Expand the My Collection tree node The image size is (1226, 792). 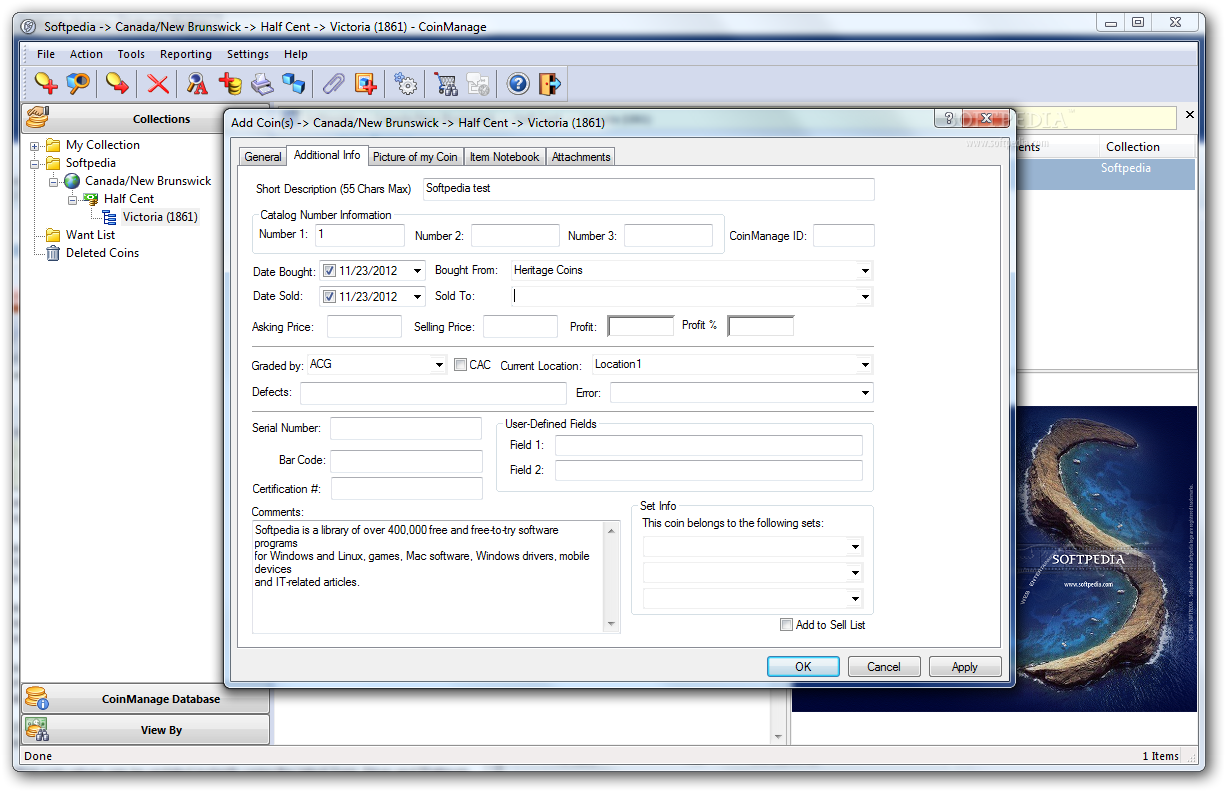click(x=34, y=146)
